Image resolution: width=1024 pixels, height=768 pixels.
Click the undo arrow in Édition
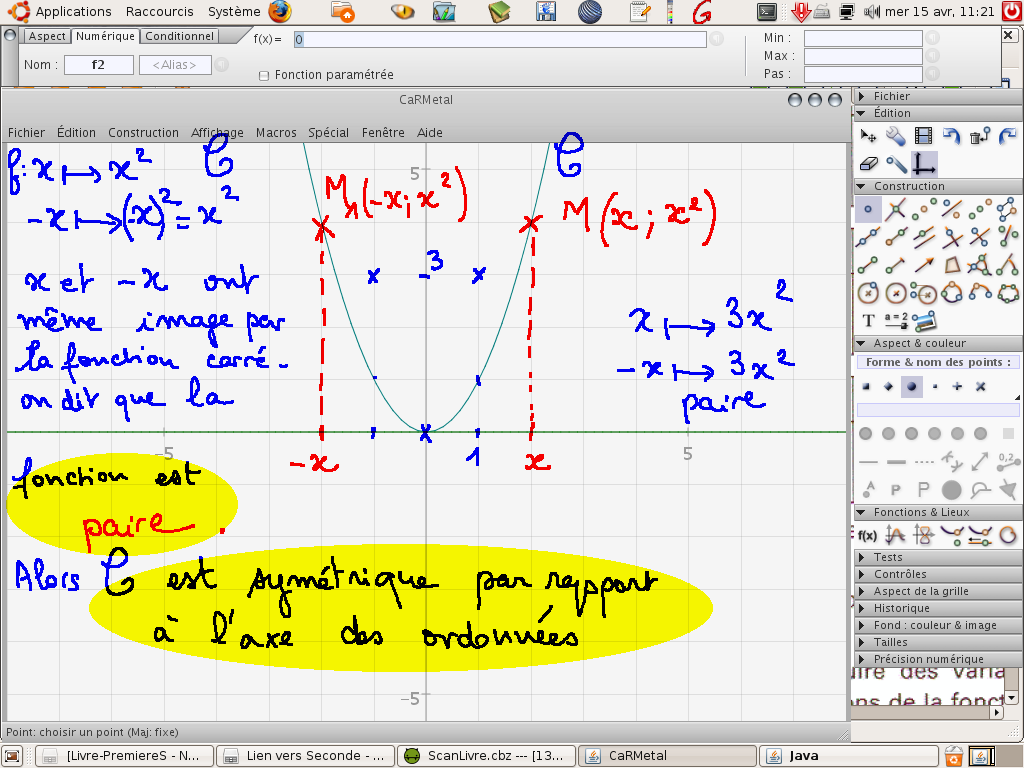point(952,136)
